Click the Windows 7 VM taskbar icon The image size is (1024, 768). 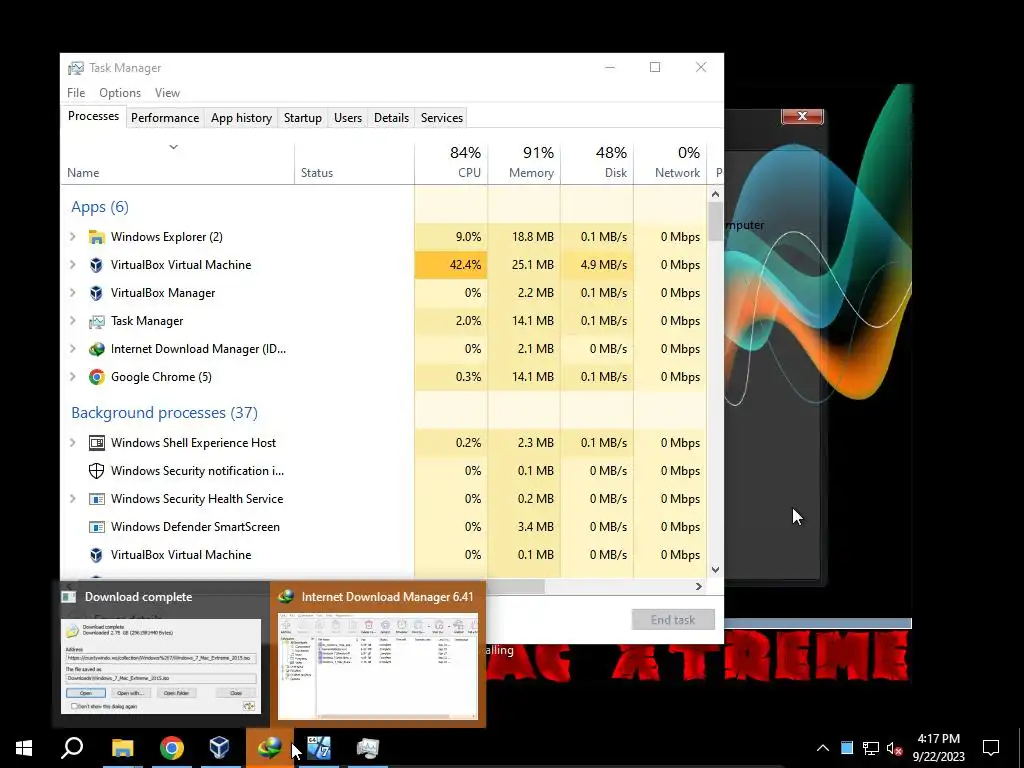point(319,748)
